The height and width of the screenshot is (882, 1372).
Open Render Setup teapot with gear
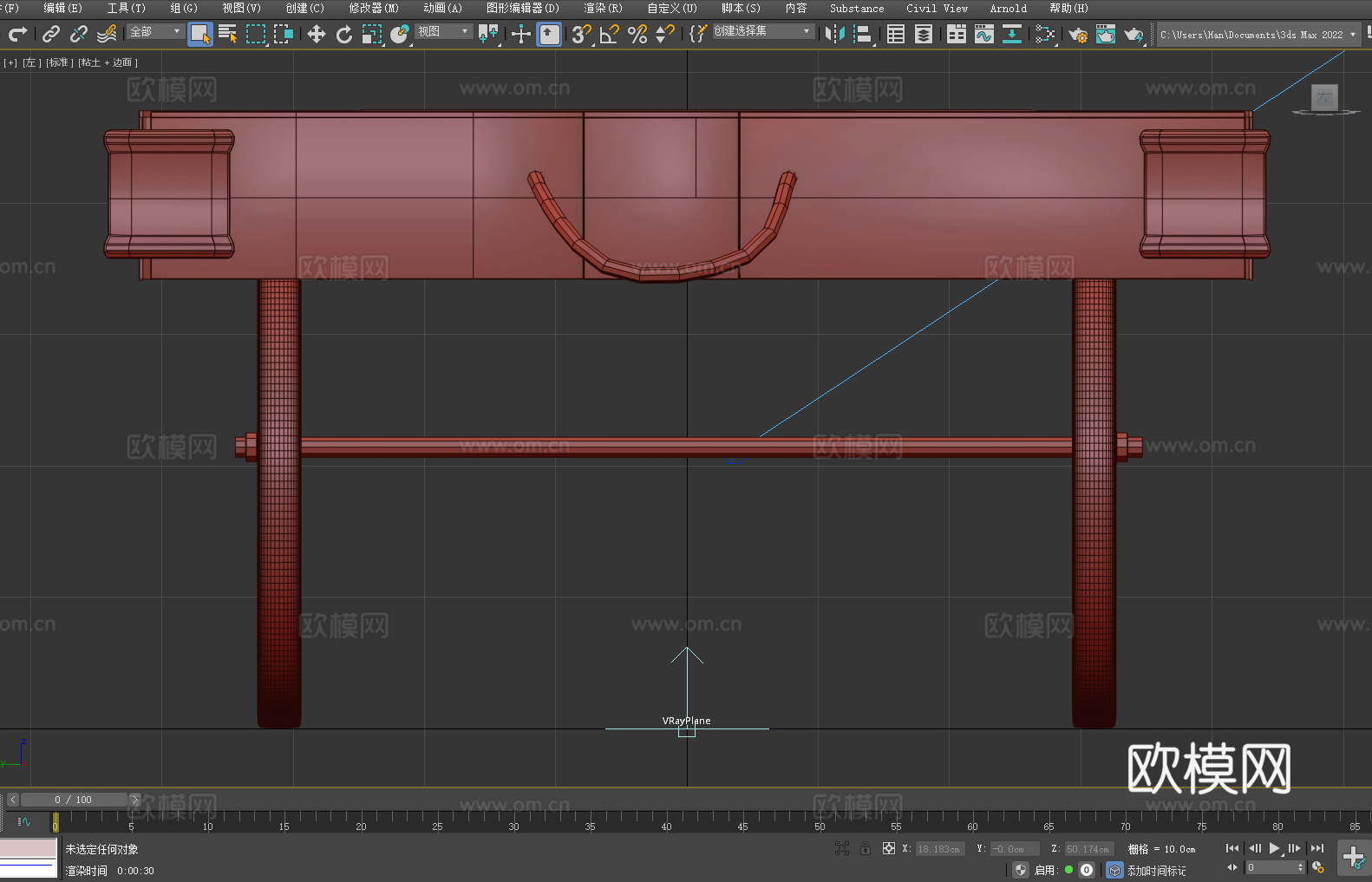point(1078,34)
